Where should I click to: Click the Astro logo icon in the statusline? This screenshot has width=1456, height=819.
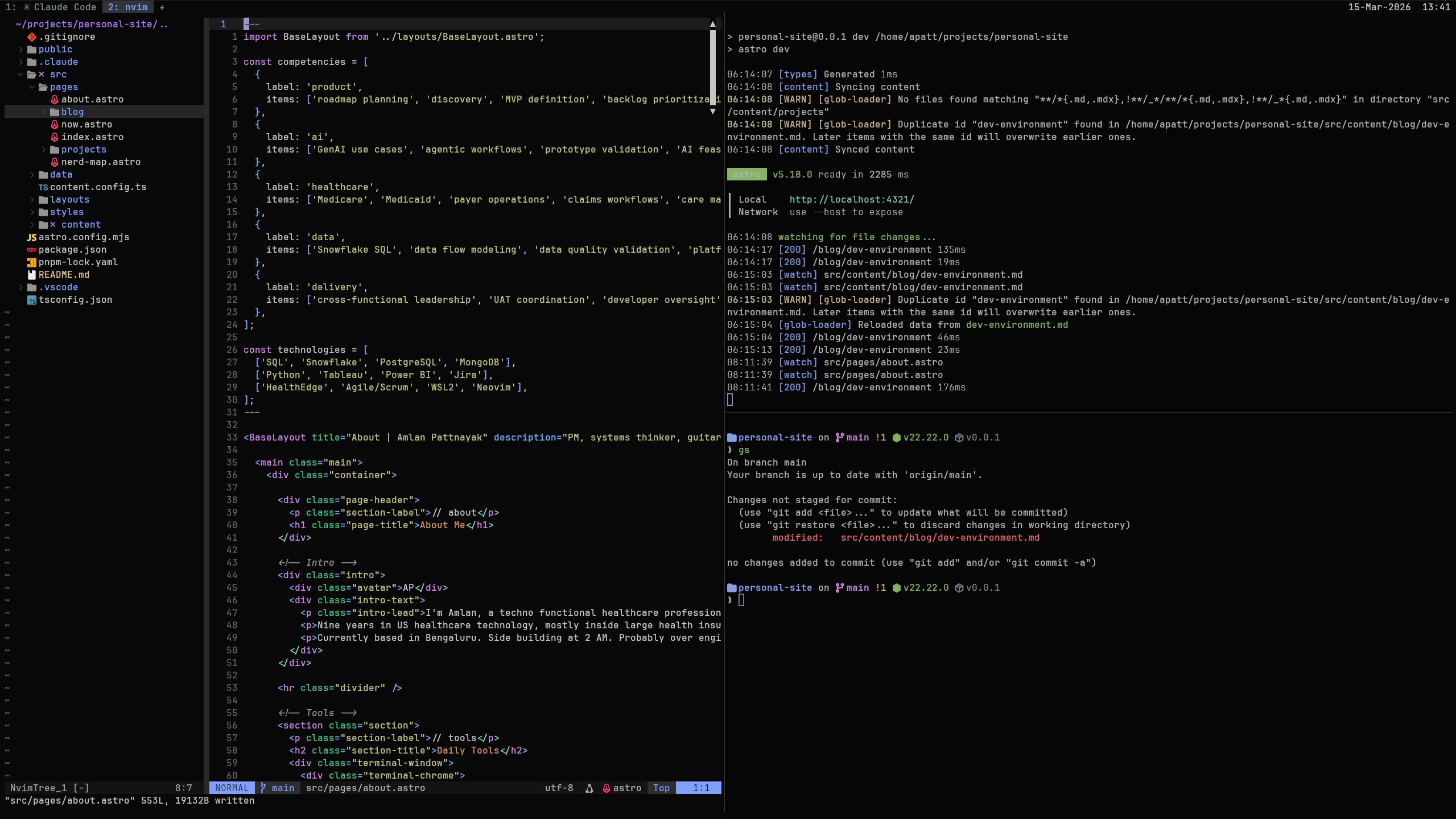pyautogui.click(x=605, y=788)
